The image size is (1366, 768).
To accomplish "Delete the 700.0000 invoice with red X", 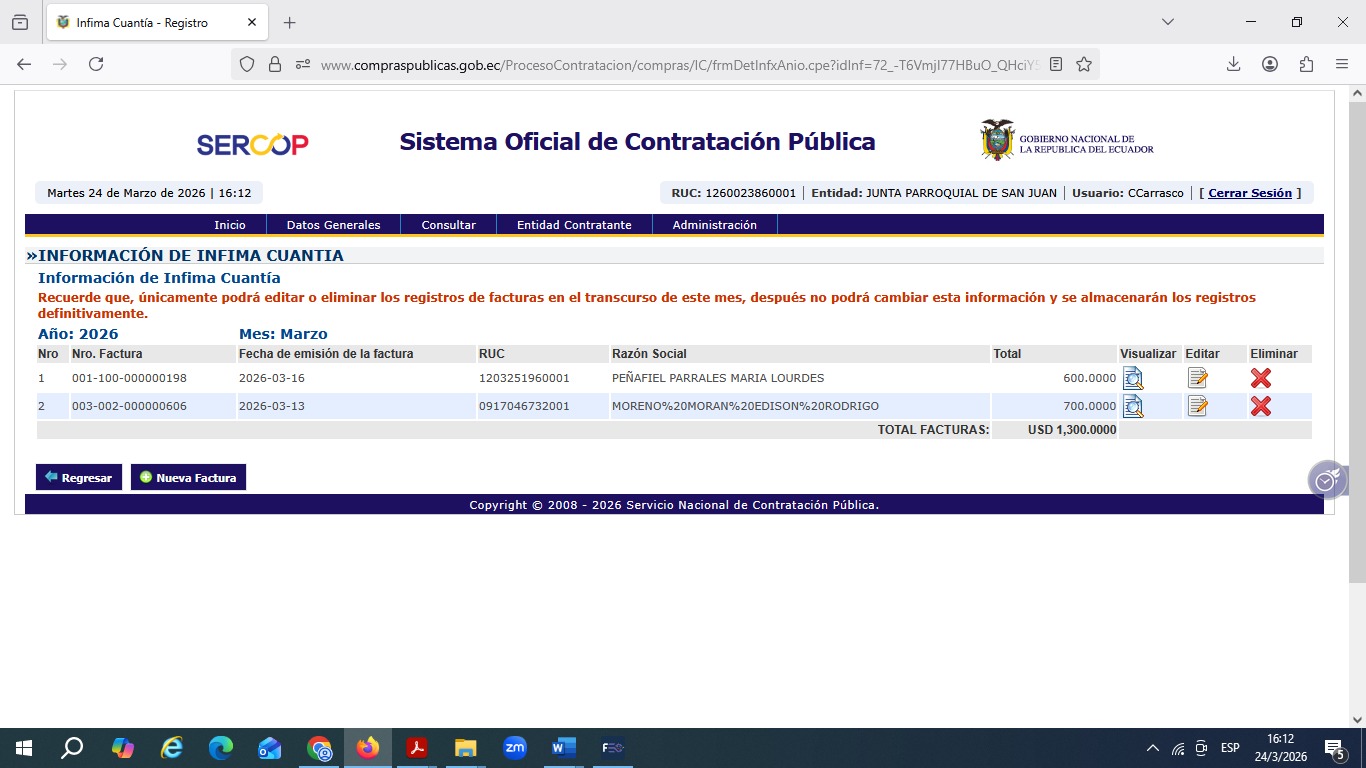I will pyautogui.click(x=1260, y=406).
